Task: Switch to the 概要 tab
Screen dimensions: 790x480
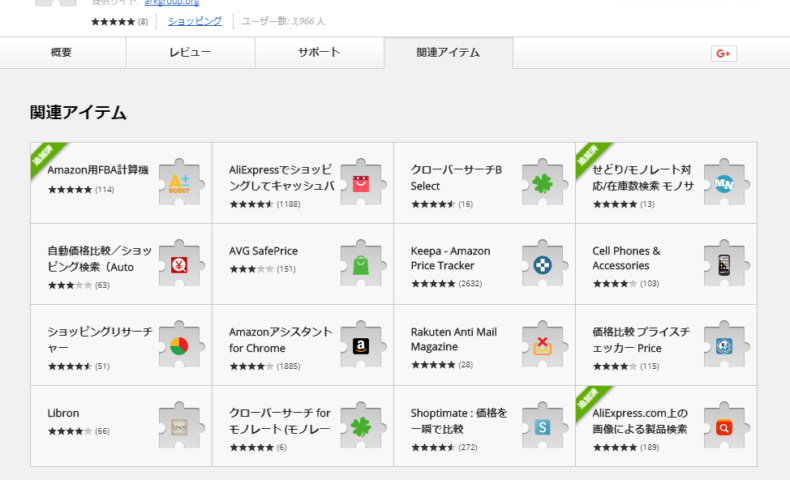Action: (x=61, y=52)
